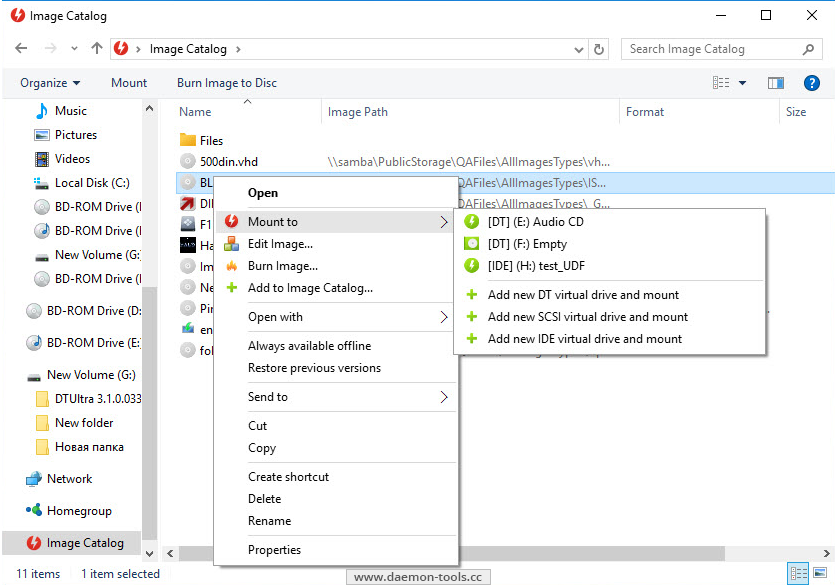Select the details view icon in status bar

tap(798, 573)
